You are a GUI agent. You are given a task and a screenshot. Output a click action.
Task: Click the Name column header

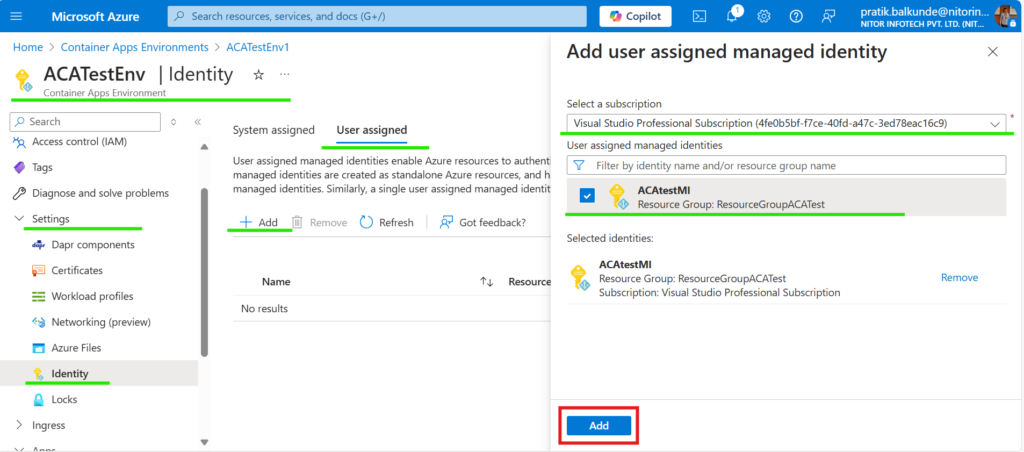pos(276,282)
